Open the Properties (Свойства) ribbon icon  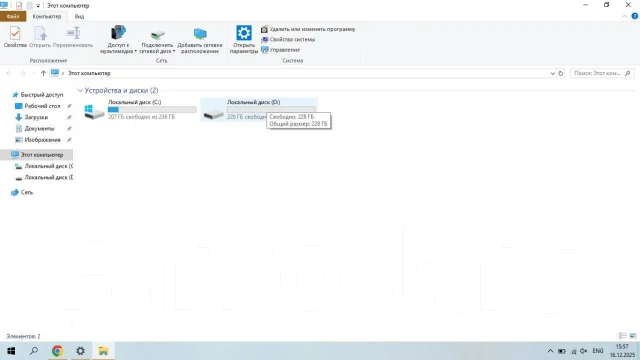point(15,37)
